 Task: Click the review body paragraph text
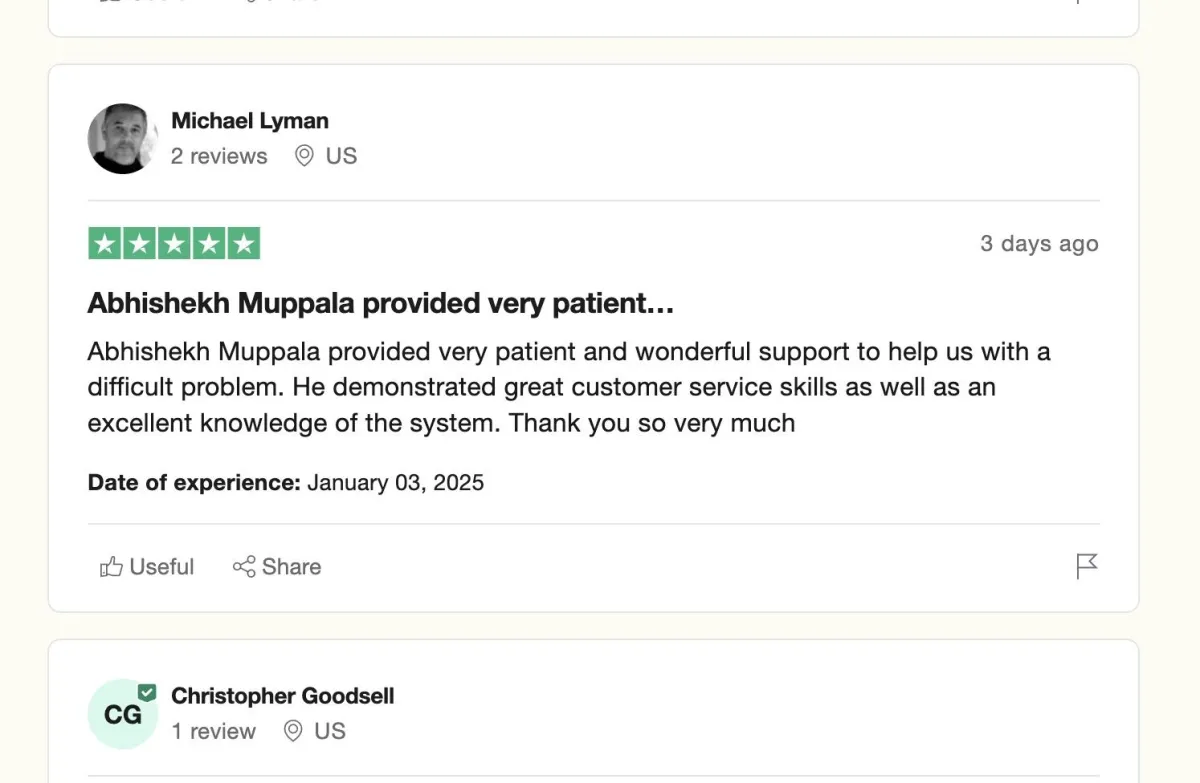pyautogui.click(x=569, y=387)
